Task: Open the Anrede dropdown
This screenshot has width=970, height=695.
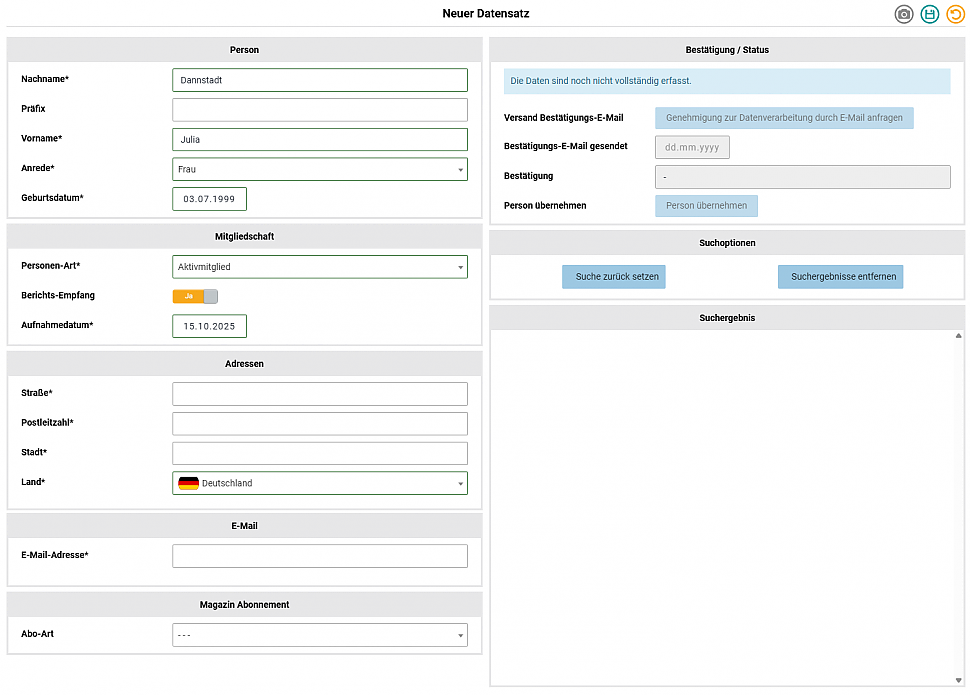Action: click(319, 170)
